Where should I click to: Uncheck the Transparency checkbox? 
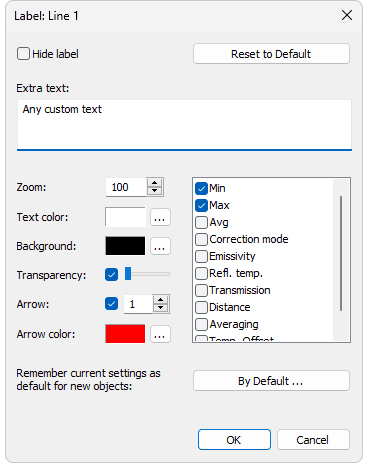pyautogui.click(x=111, y=275)
